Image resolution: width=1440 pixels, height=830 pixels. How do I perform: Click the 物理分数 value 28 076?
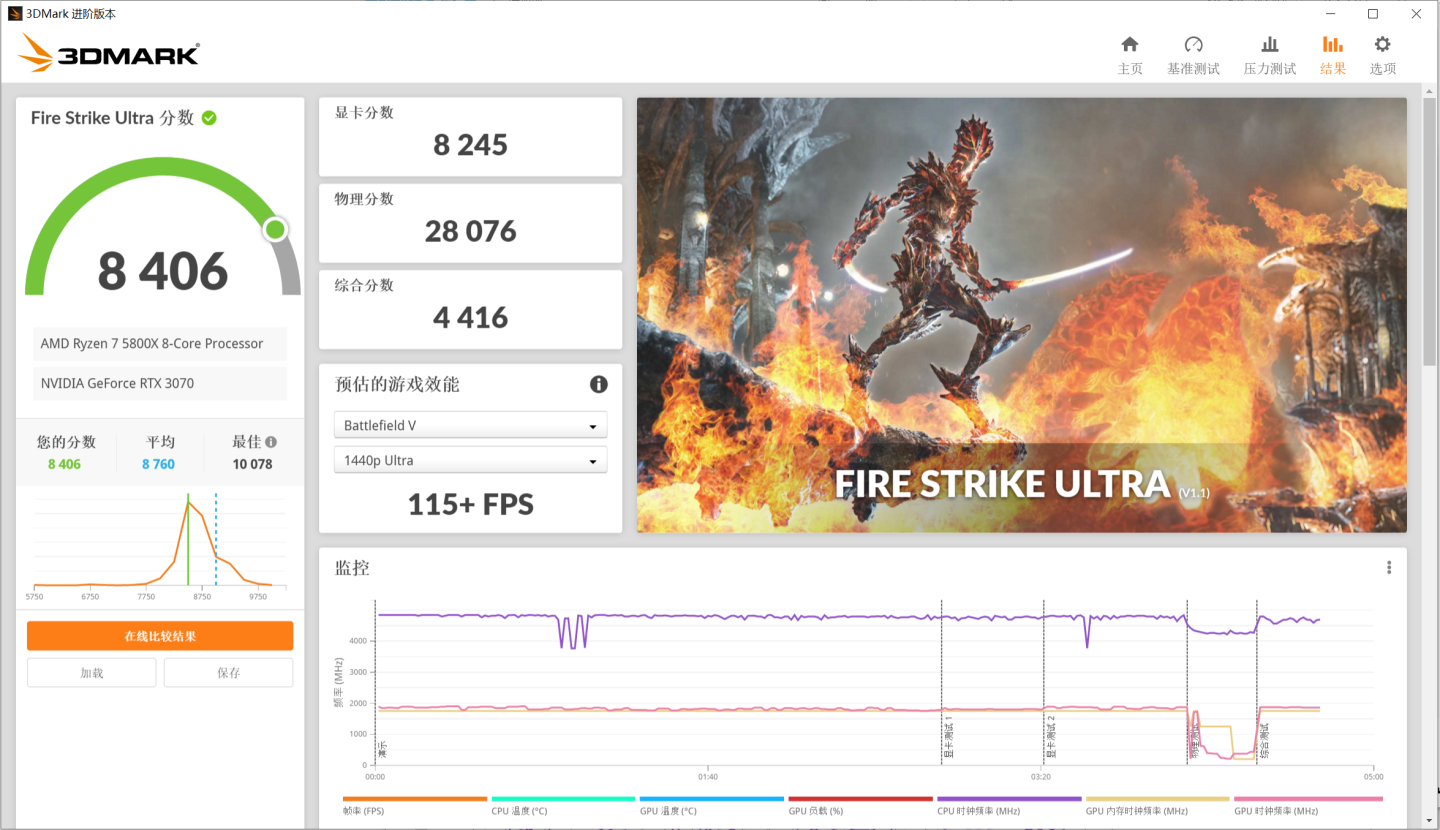(x=470, y=231)
